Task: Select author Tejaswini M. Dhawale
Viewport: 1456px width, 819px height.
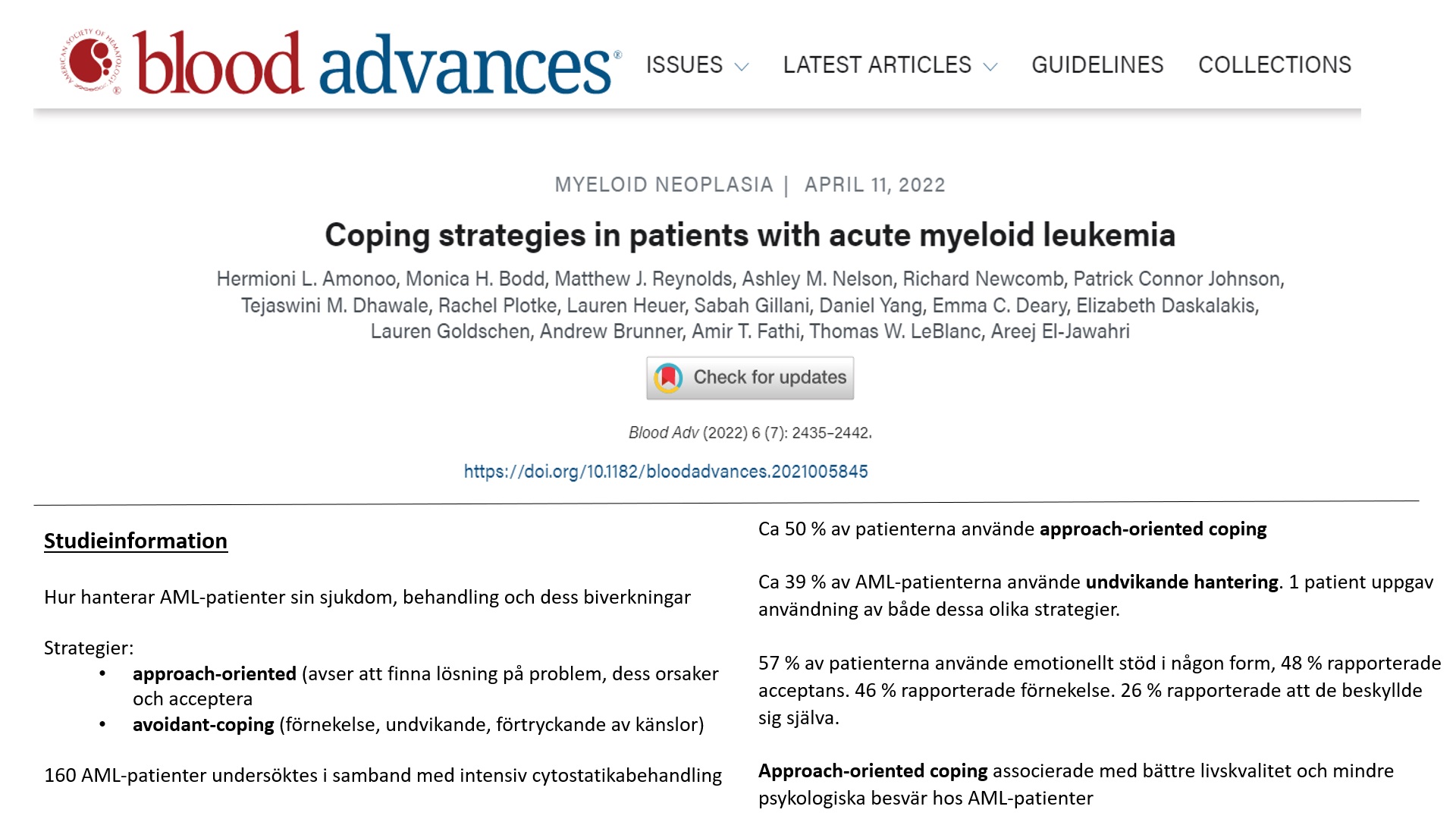Action: click(x=334, y=306)
